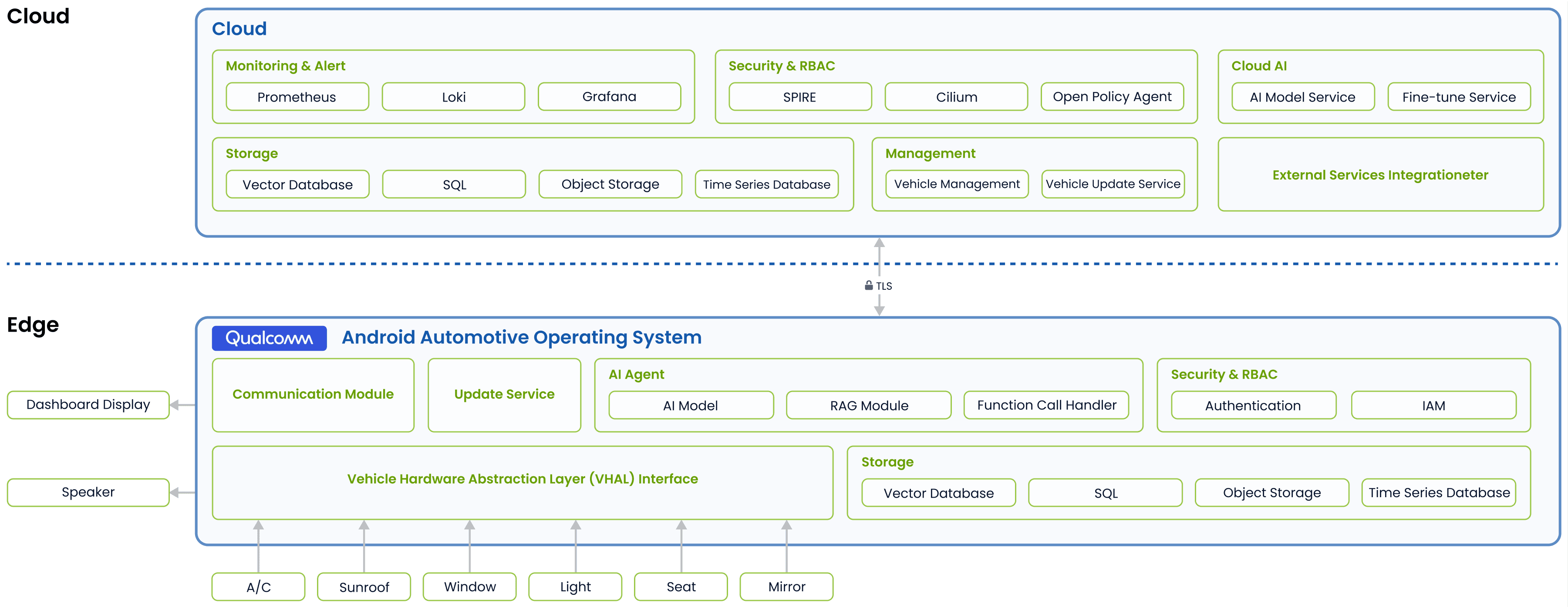Select the Open Policy Agent box
The image size is (1568, 607).
(x=1112, y=97)
